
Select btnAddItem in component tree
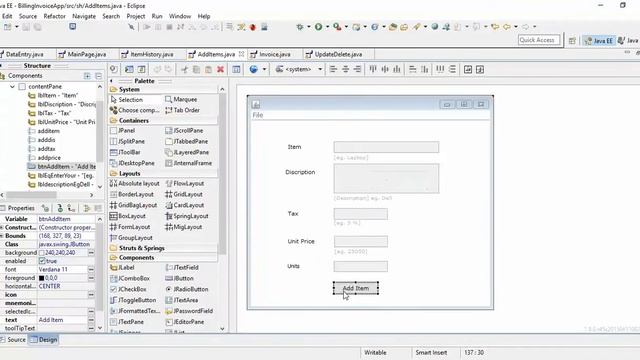62,167
